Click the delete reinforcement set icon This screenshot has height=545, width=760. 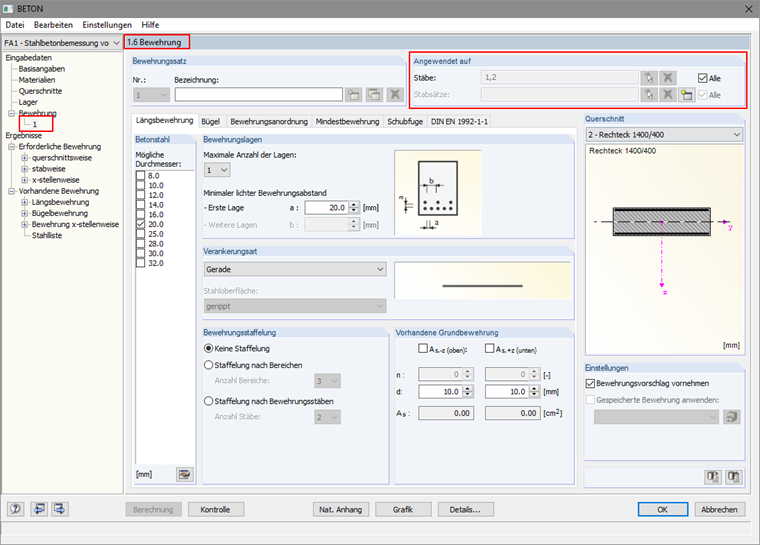click(x=395, y=95)
